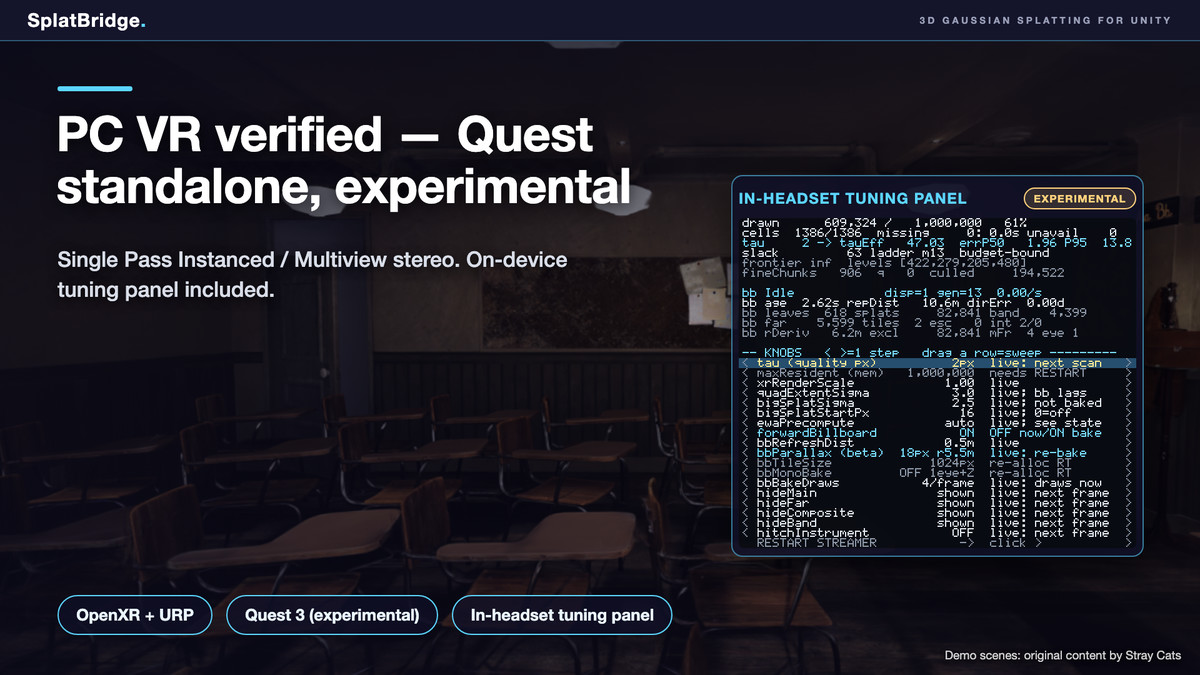Click the 3D GAUSSIAN SPLATTING FOR UNITY tagline
Screen dimensions: 1200x675
[1045, 21]
